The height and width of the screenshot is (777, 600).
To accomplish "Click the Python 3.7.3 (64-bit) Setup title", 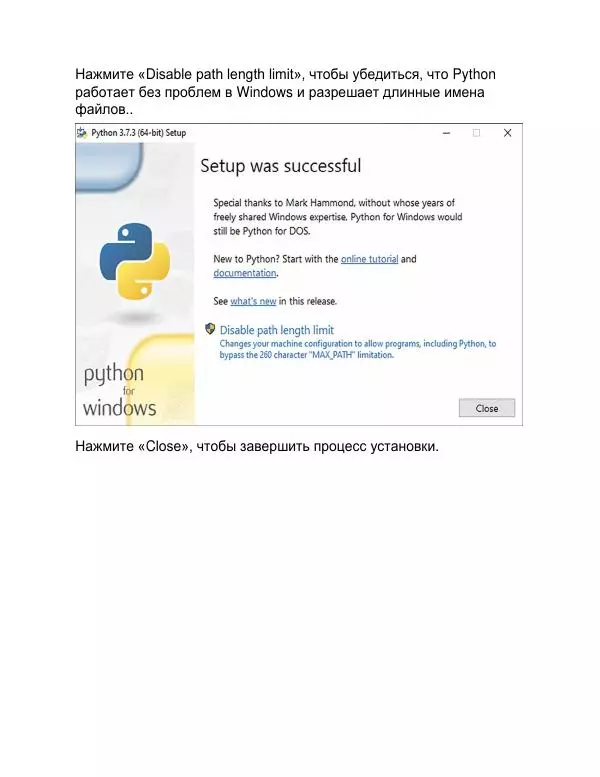I will point(138,133).
